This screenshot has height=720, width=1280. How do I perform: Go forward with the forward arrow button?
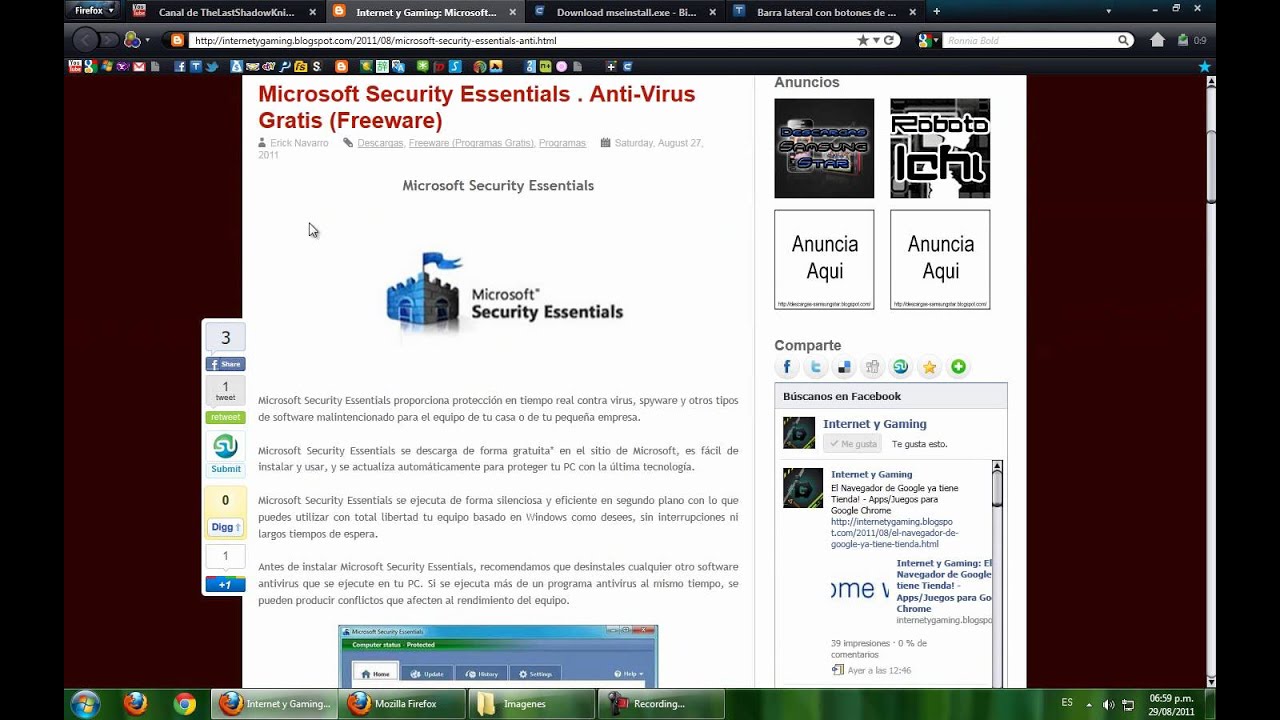coord(109,40)
